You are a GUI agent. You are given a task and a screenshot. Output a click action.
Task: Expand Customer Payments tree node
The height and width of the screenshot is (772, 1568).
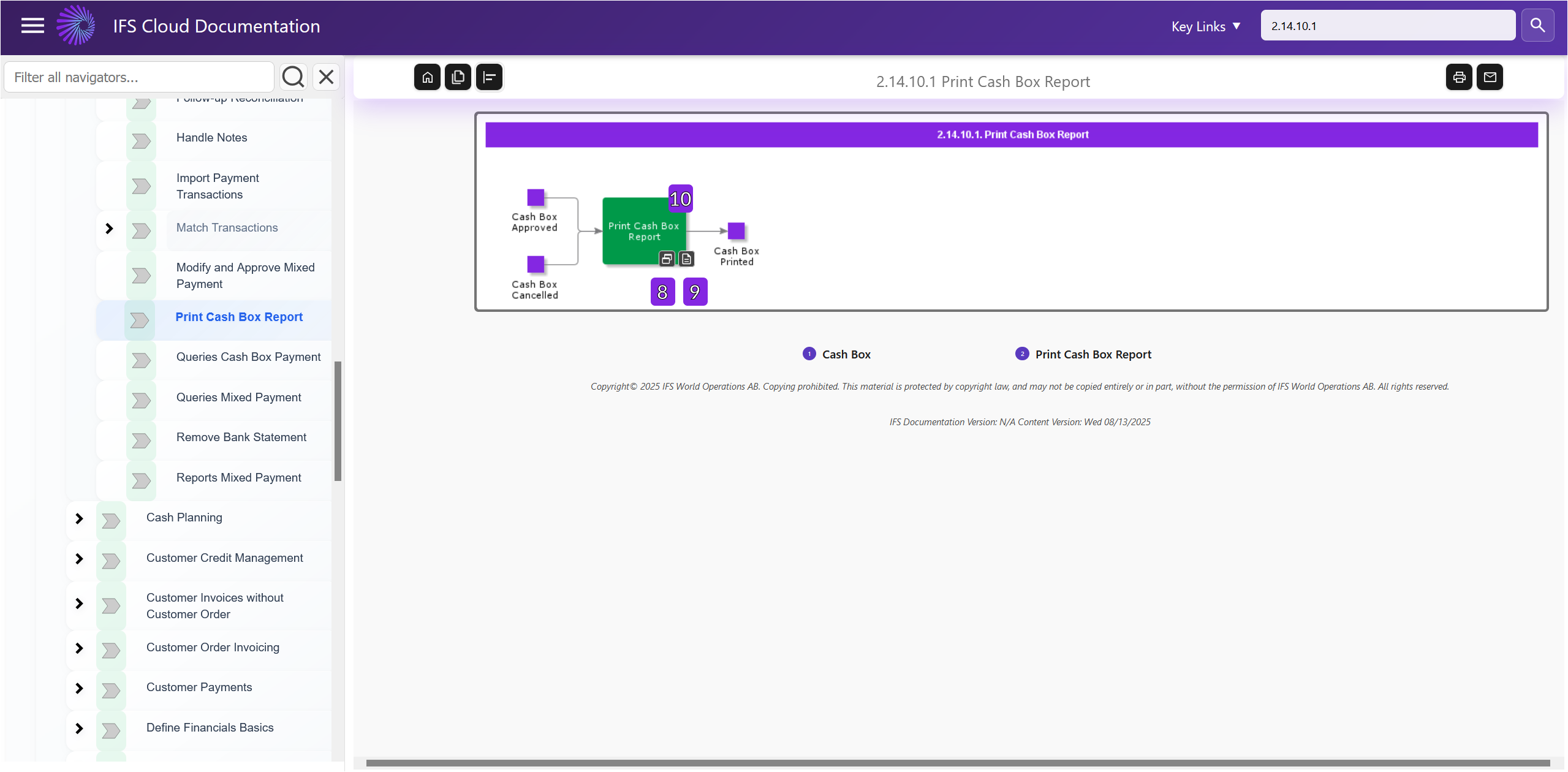(79, 688)
